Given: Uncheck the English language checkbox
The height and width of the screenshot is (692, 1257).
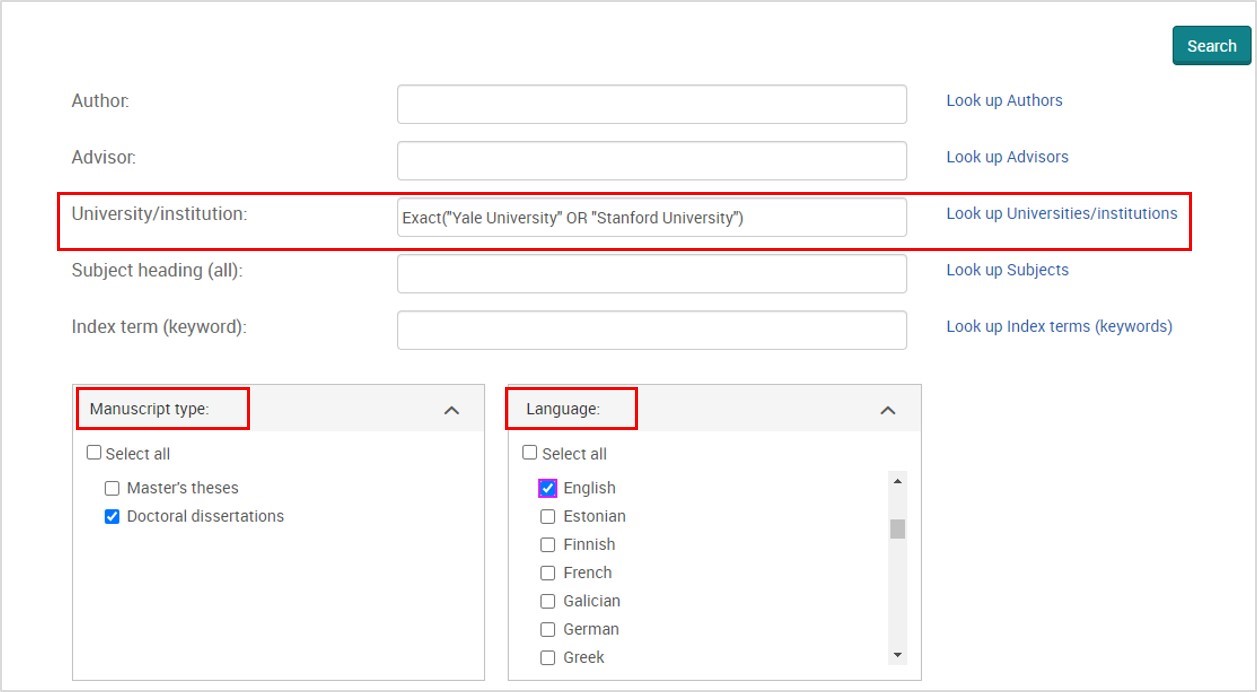Looking at the screenshot, I should (548, 488).
